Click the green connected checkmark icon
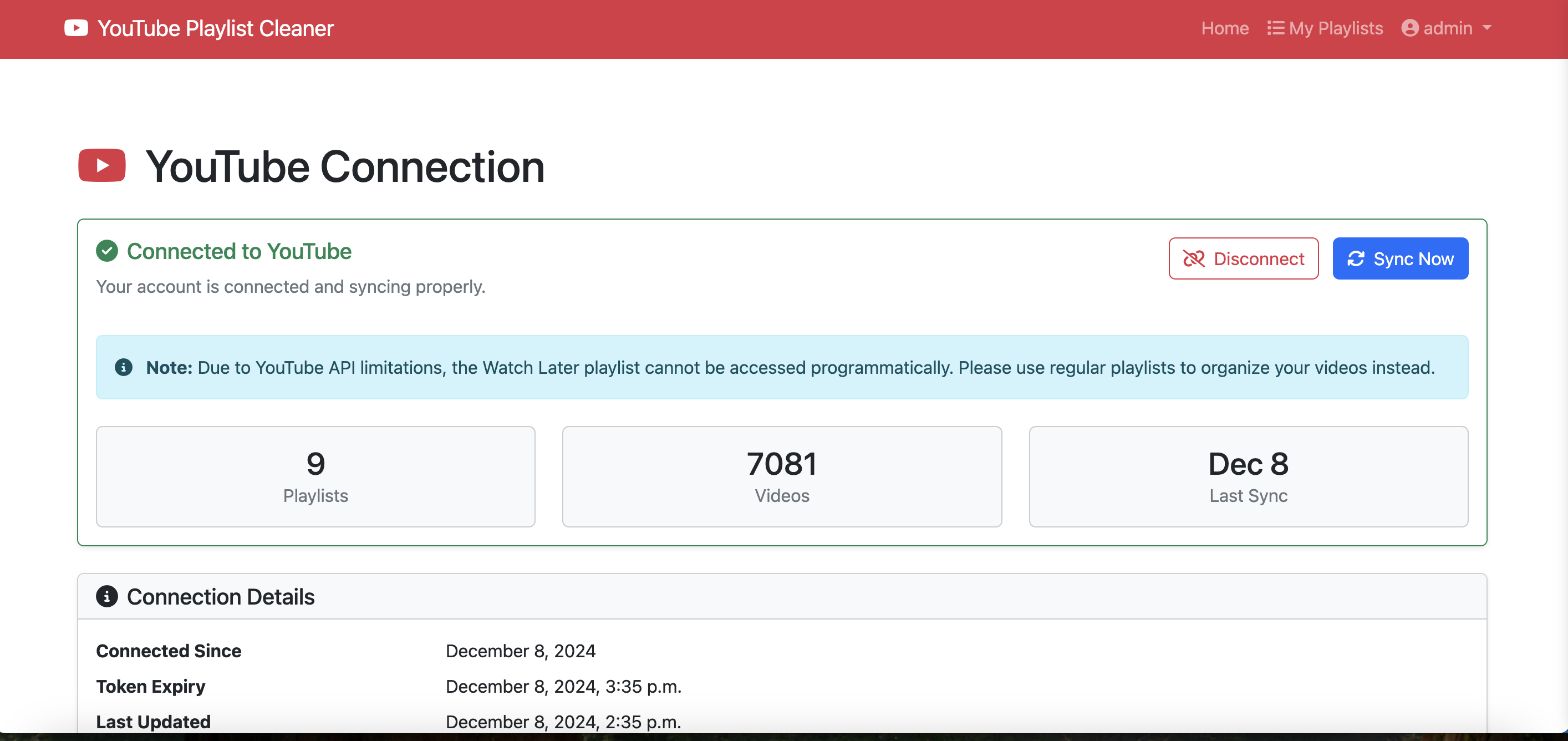Image resolution: width=1568 pixels, height=741 pixels. click(106, 251)
